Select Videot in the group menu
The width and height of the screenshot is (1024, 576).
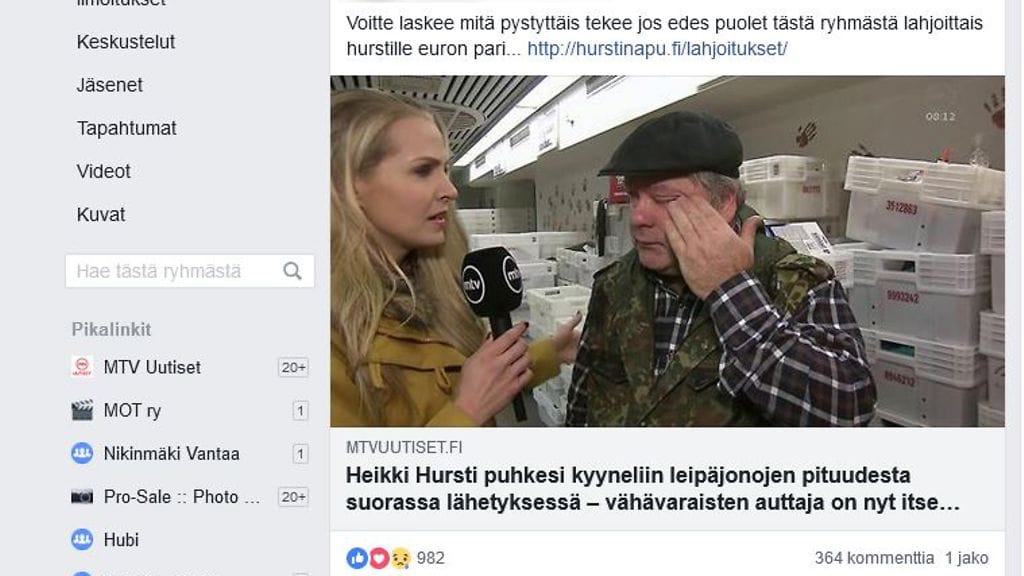(x=104, y=171)
